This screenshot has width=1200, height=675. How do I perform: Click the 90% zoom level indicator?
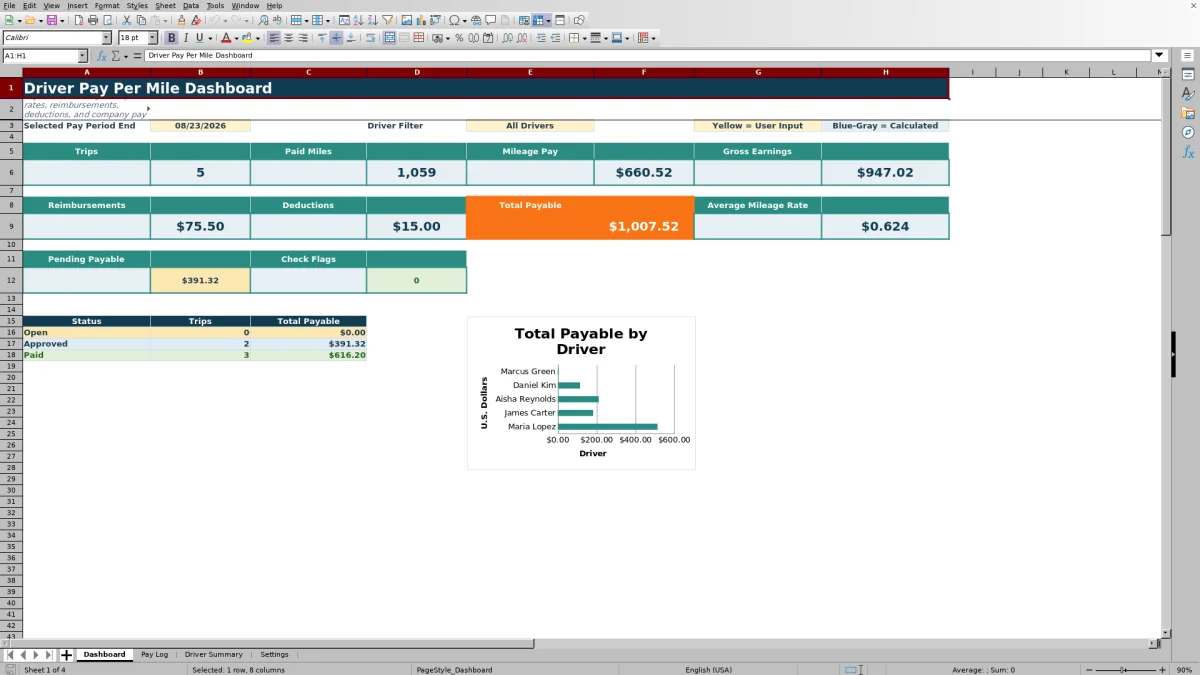click(1184, 670)
